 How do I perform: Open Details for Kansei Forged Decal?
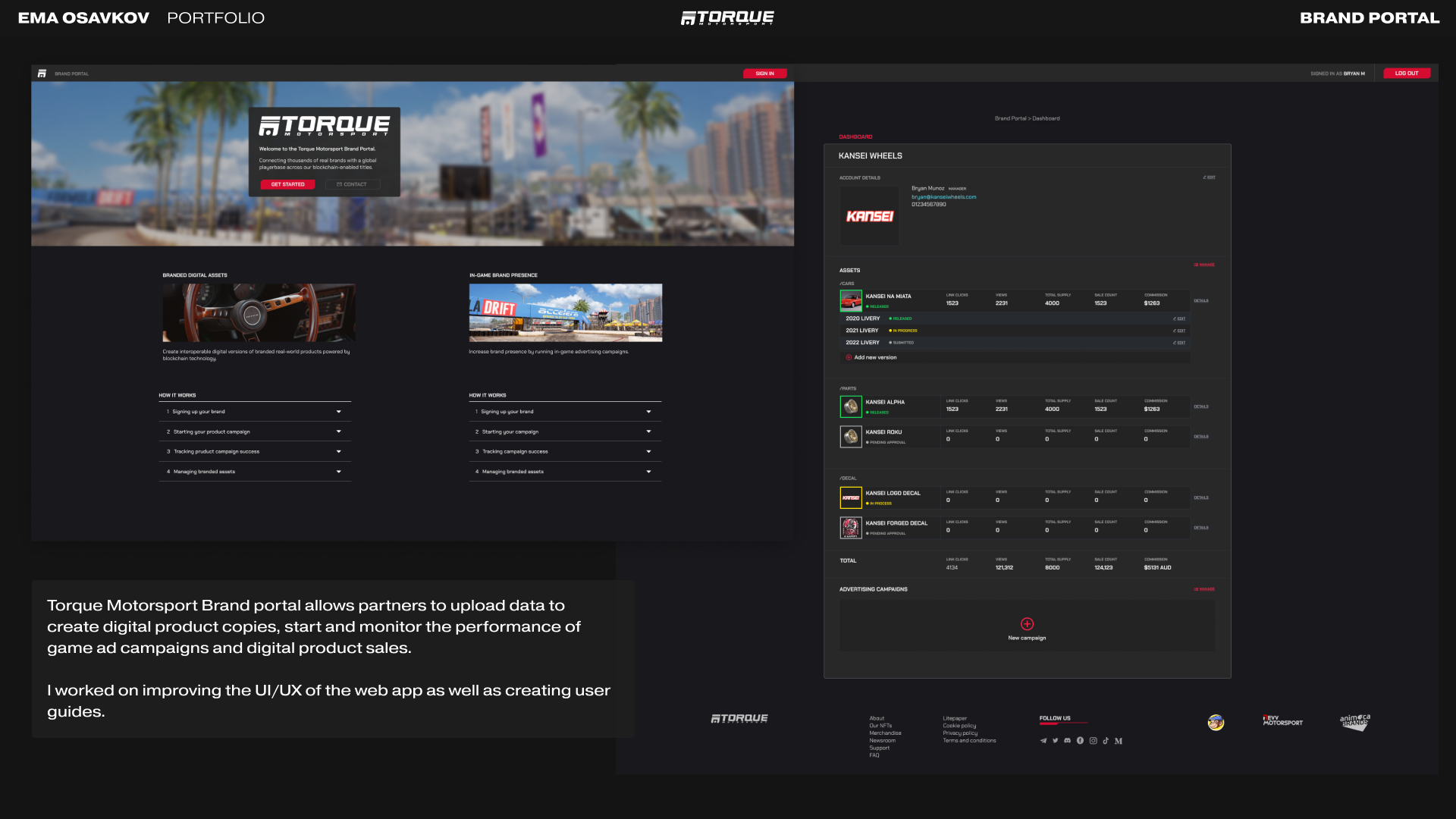click(1201, 528)
